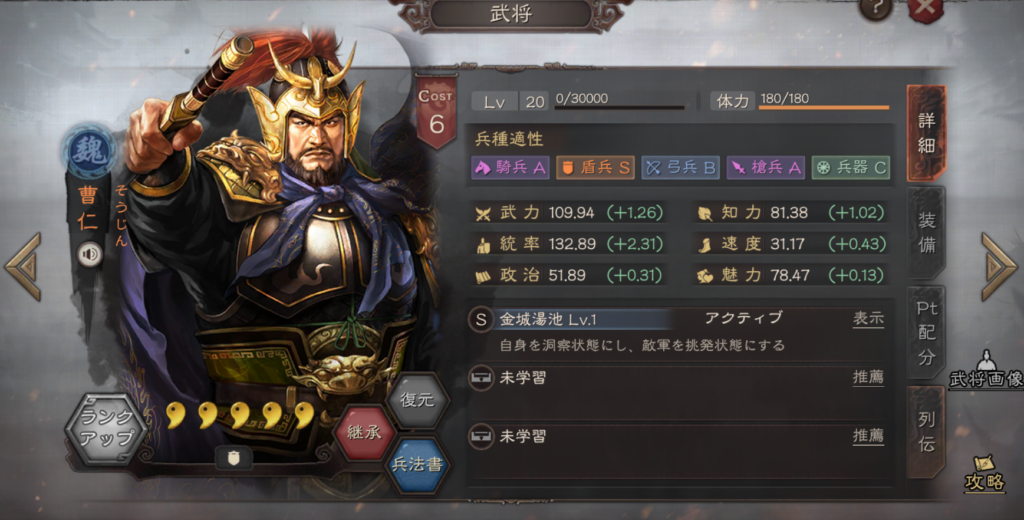
Task: Click the blue 兵法書 button
Action: tap(418, 464)
